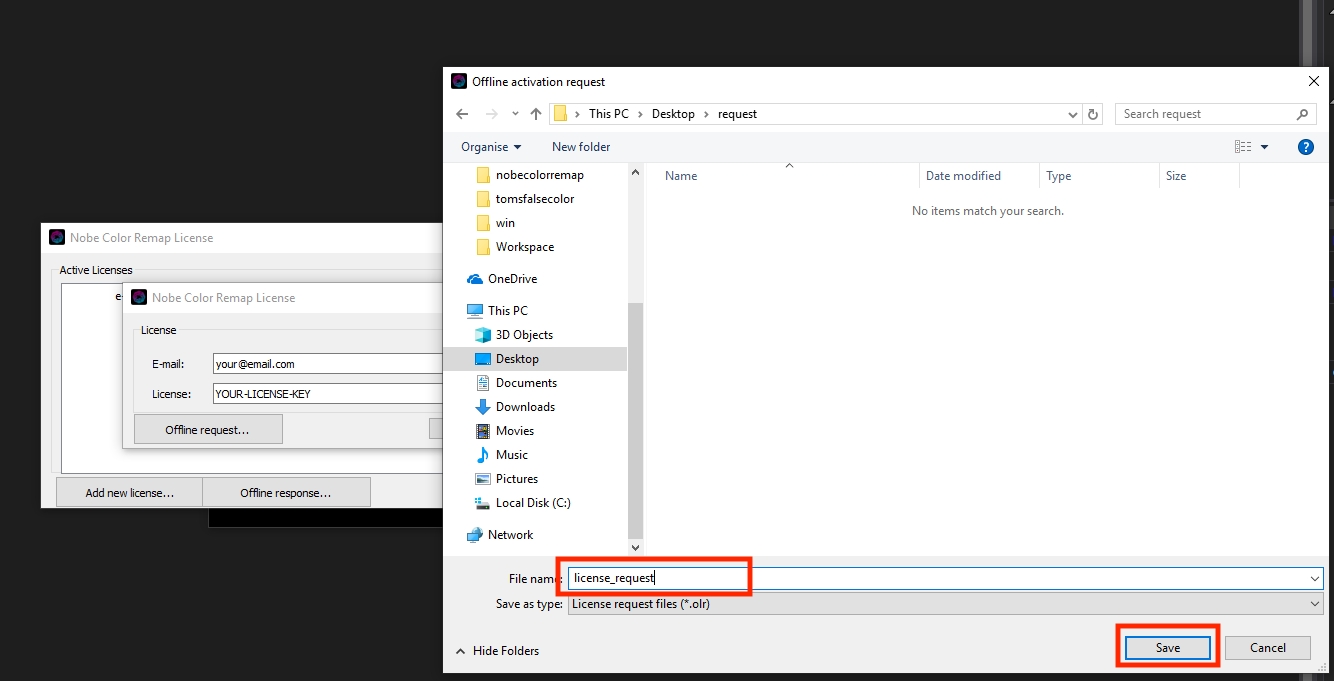Go up one folder level with Up arrow
The width and height of the screenshot is (1334, 681).
pyautogui.click(x=536, y=114)
